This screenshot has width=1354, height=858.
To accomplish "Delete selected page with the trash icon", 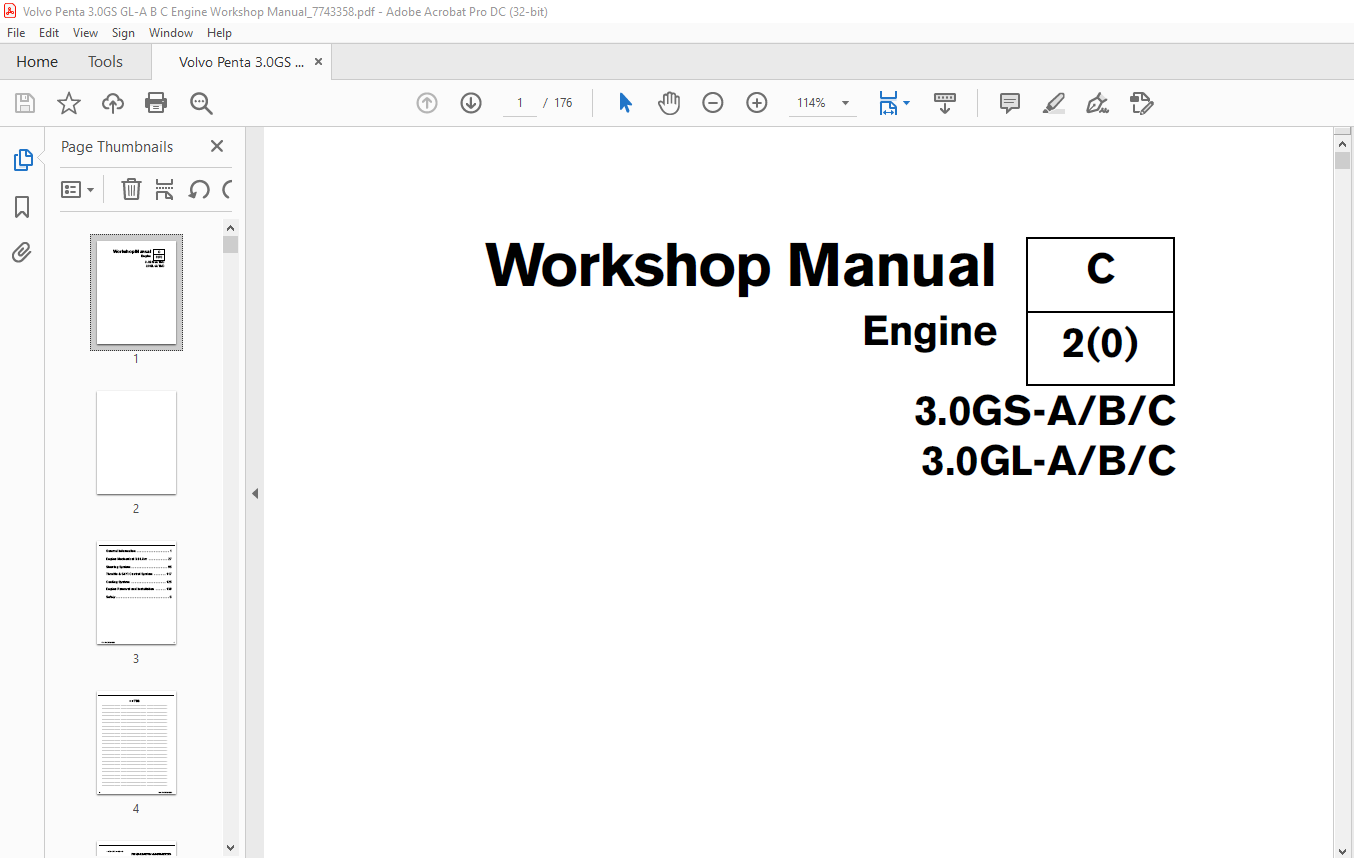I will (x=131, y=189).
